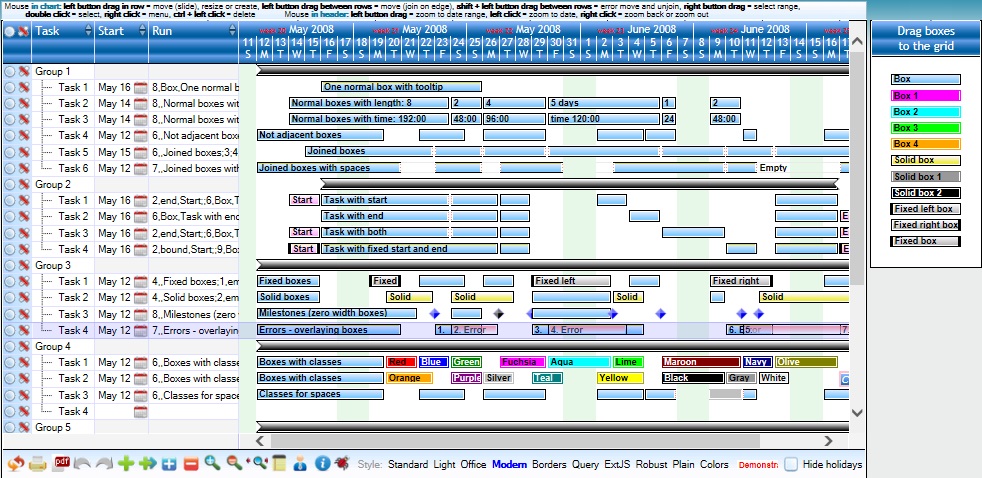The height and width of the screenshot is (478, 982).
Task: Select the Group 5 row with its circle selector
Action: (9, 427)
